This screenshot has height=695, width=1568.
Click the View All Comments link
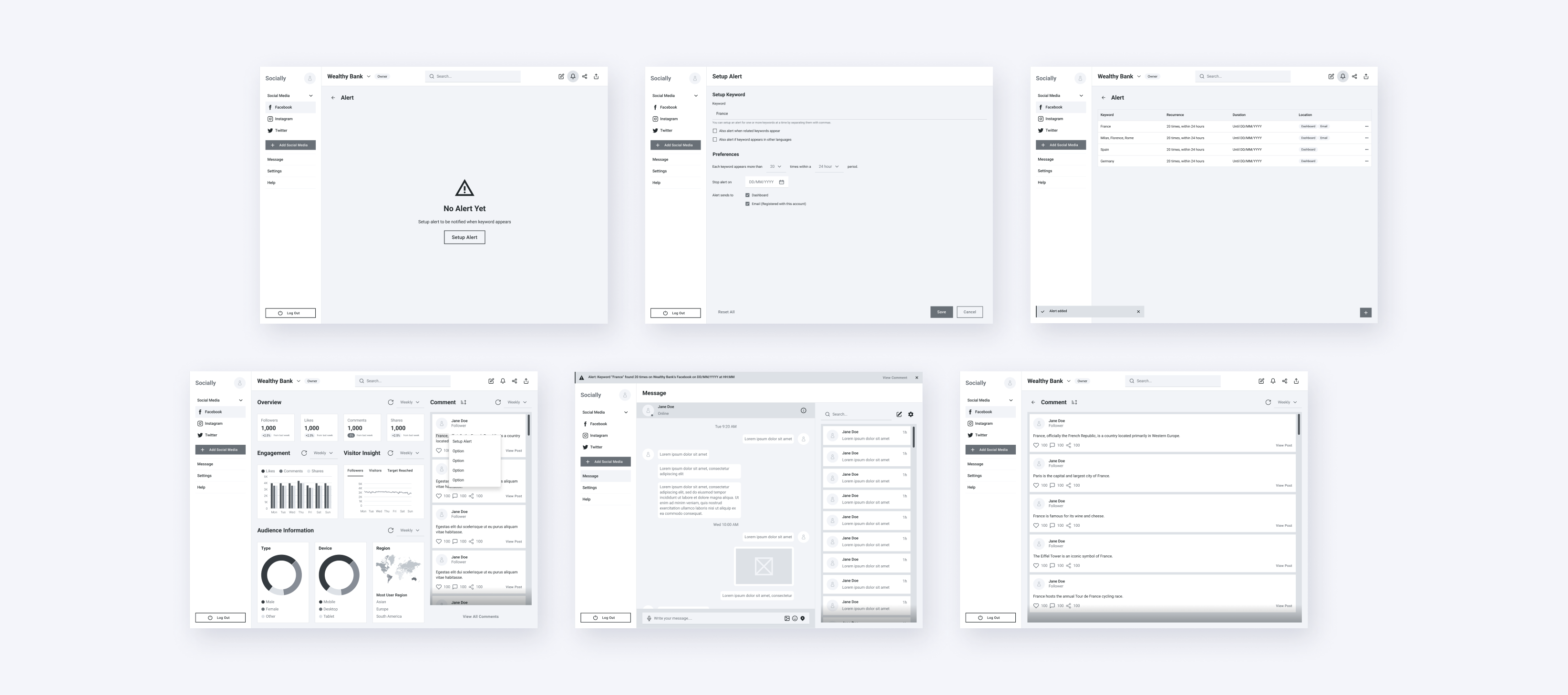[x=480, y=616]
